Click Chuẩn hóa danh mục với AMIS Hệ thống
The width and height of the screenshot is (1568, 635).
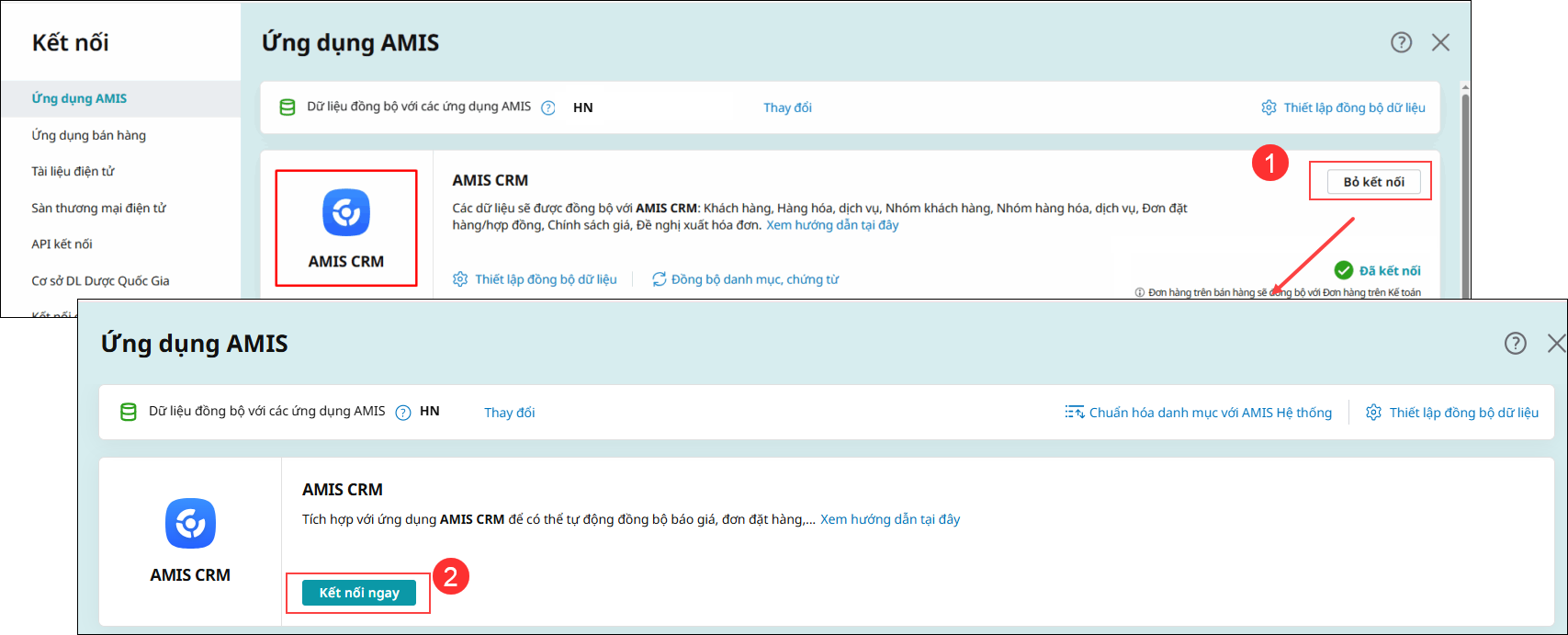click(x=1210, y=413)
